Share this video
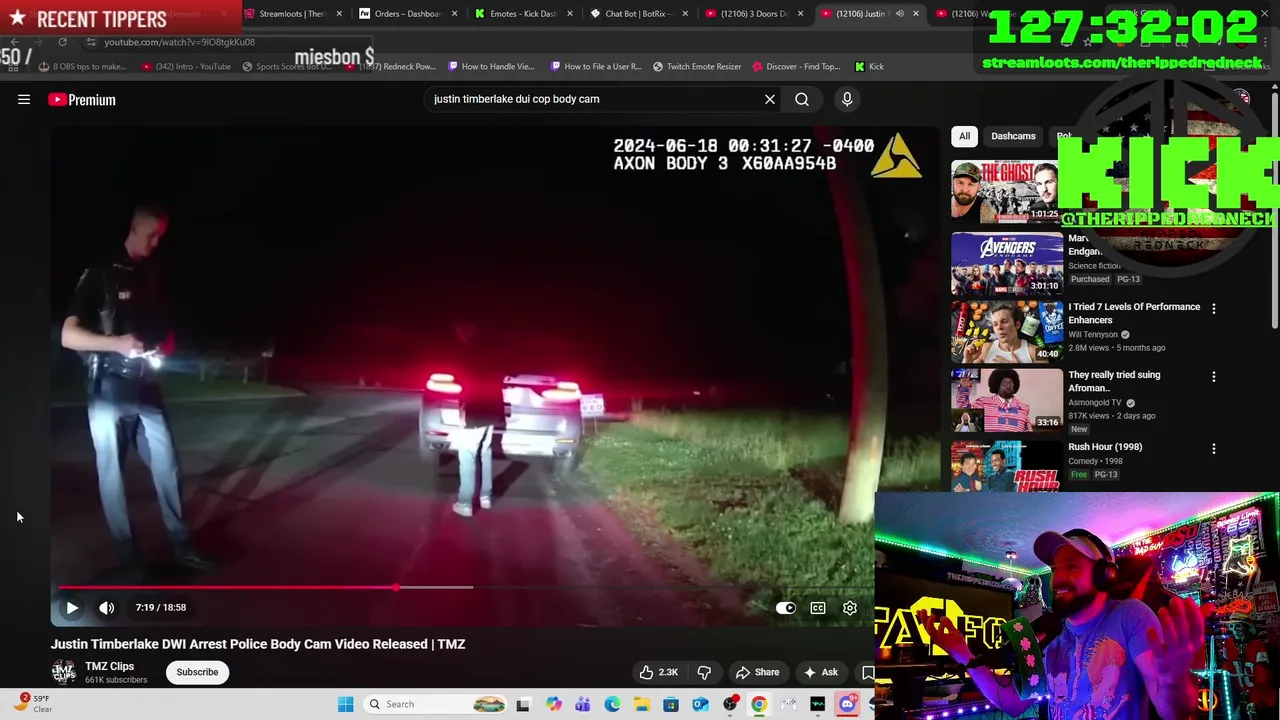Viewport: 1280px width, 720px height. point(757,672)
